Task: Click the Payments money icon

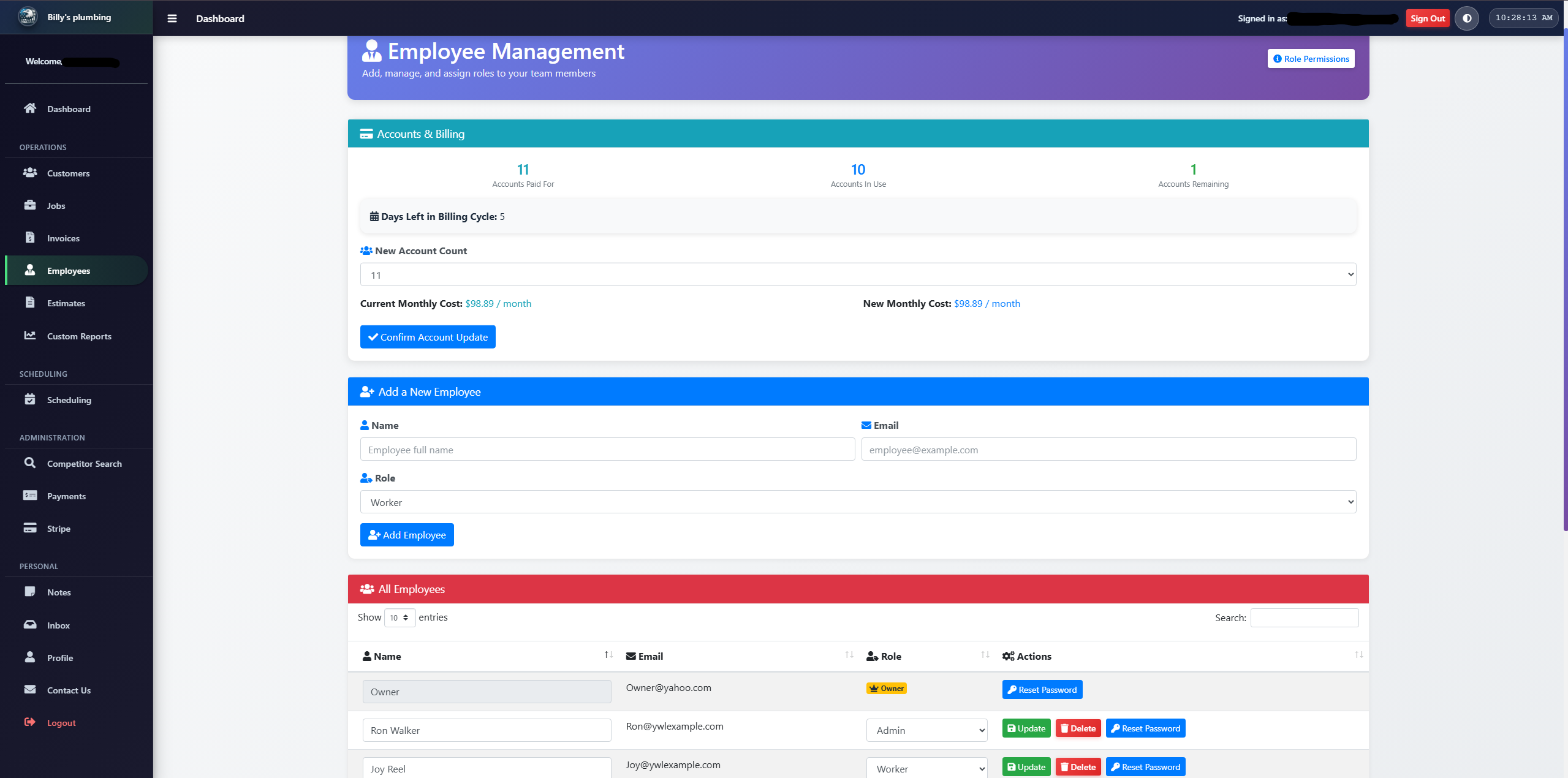Action: pyautogui.click(x=29, y=495)
